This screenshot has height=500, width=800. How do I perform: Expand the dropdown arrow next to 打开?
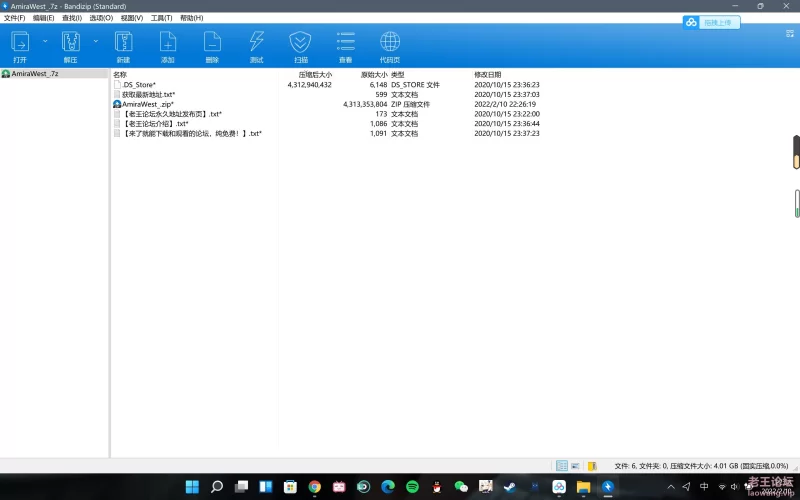[45, 41]
